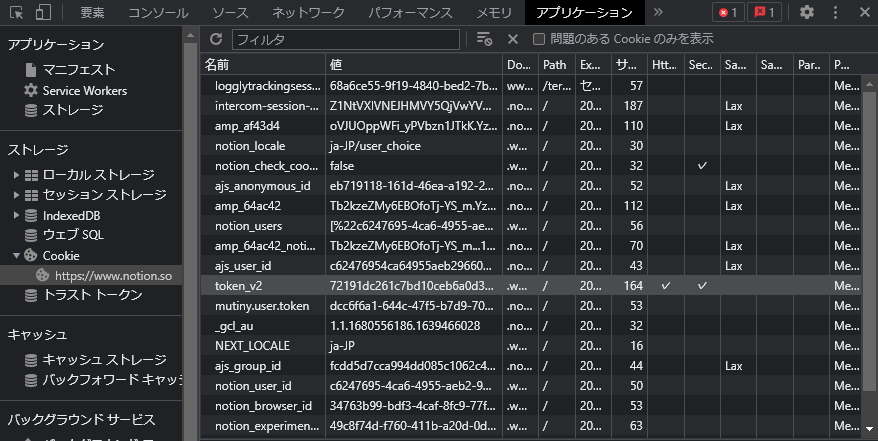
Task: Select the notion_locale cookie row
Action: pos(530,146)
